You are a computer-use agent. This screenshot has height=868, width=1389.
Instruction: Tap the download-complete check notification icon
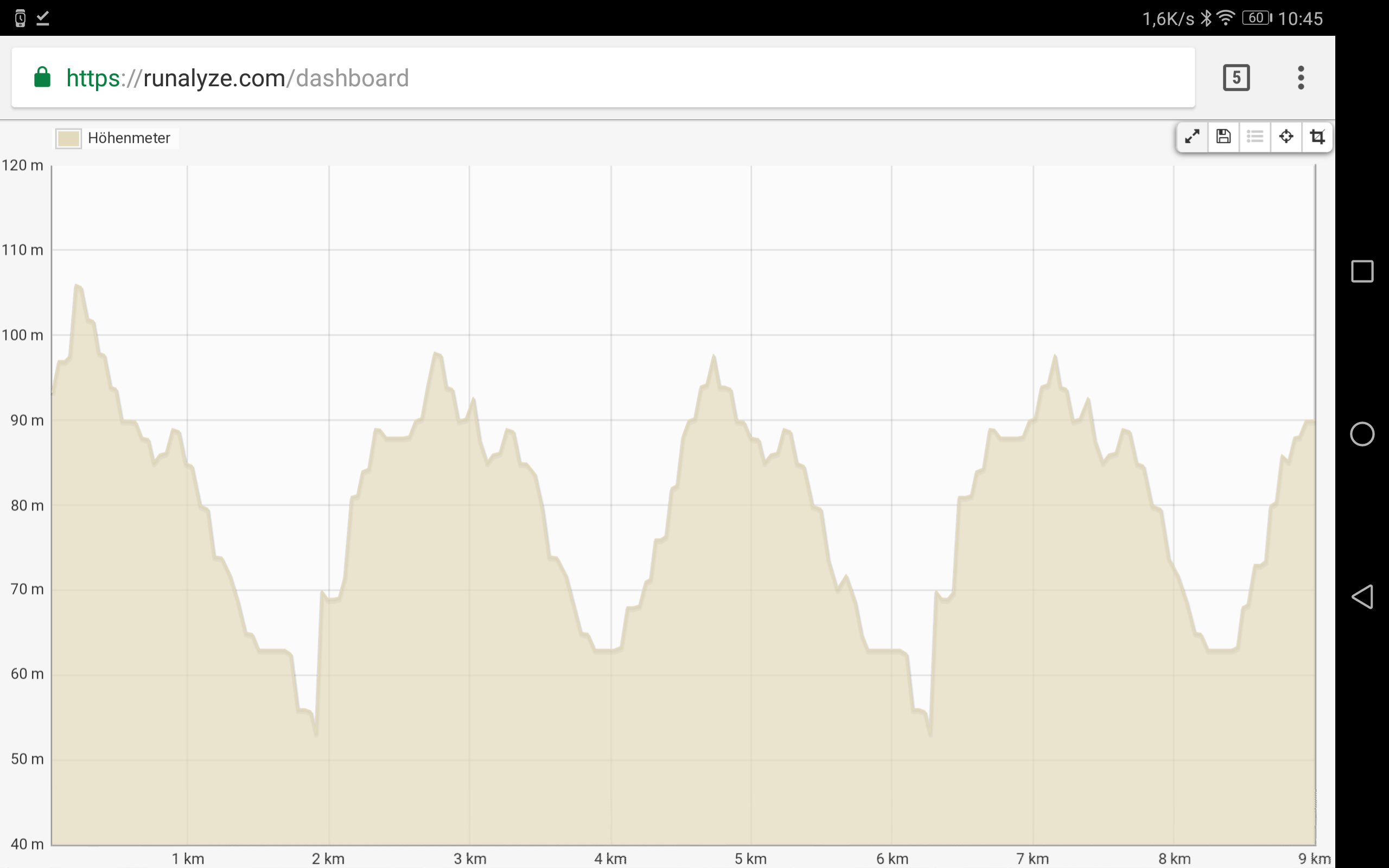43,18
